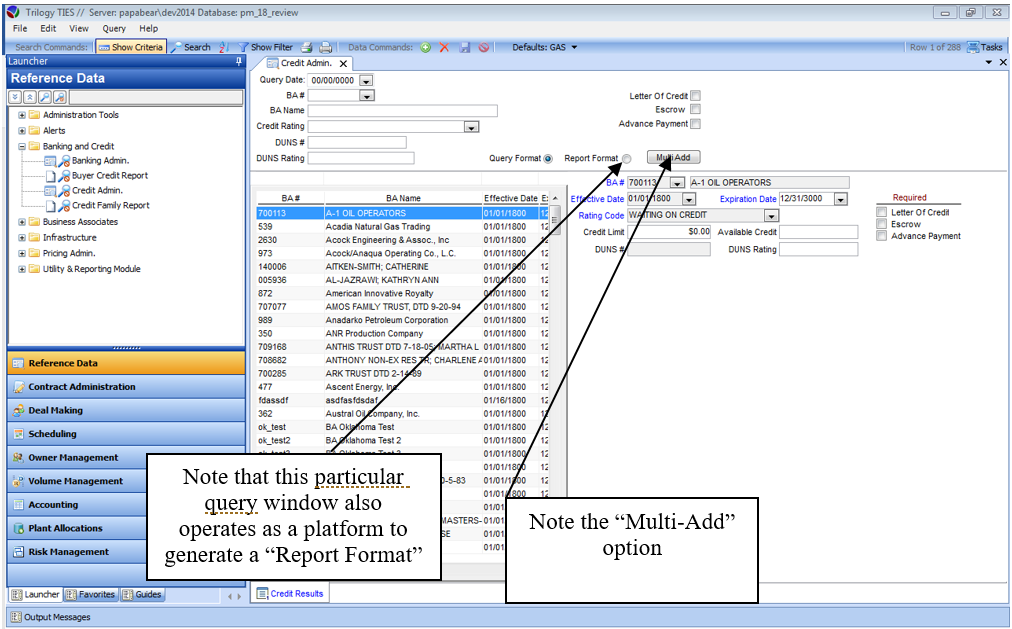Switch to the Favorites tab
Image resolution: width=1012 pixels, height=629 pixels.
coord(91,594)
